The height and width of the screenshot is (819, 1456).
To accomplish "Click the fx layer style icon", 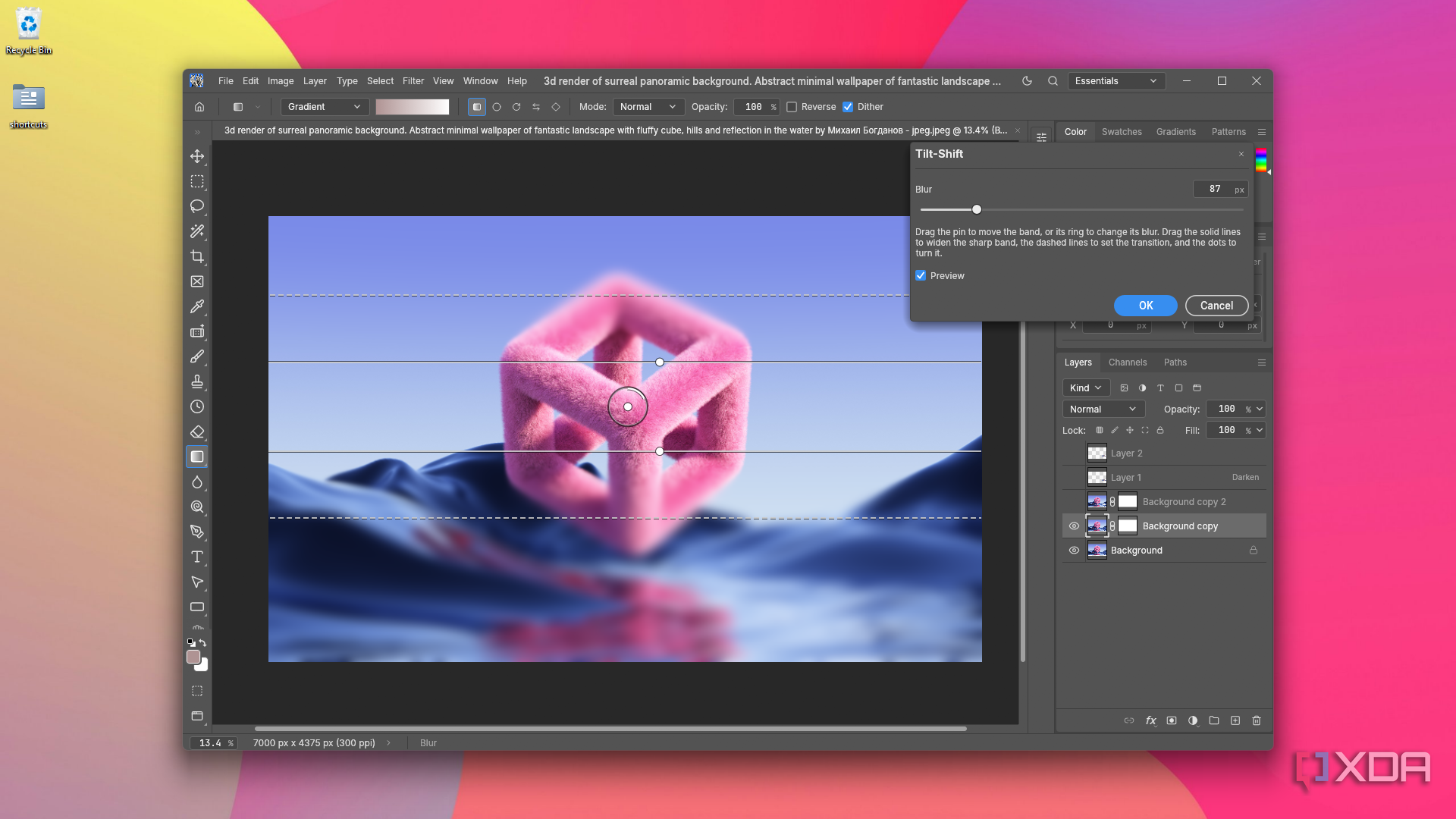I will (x=1150, y=720).
